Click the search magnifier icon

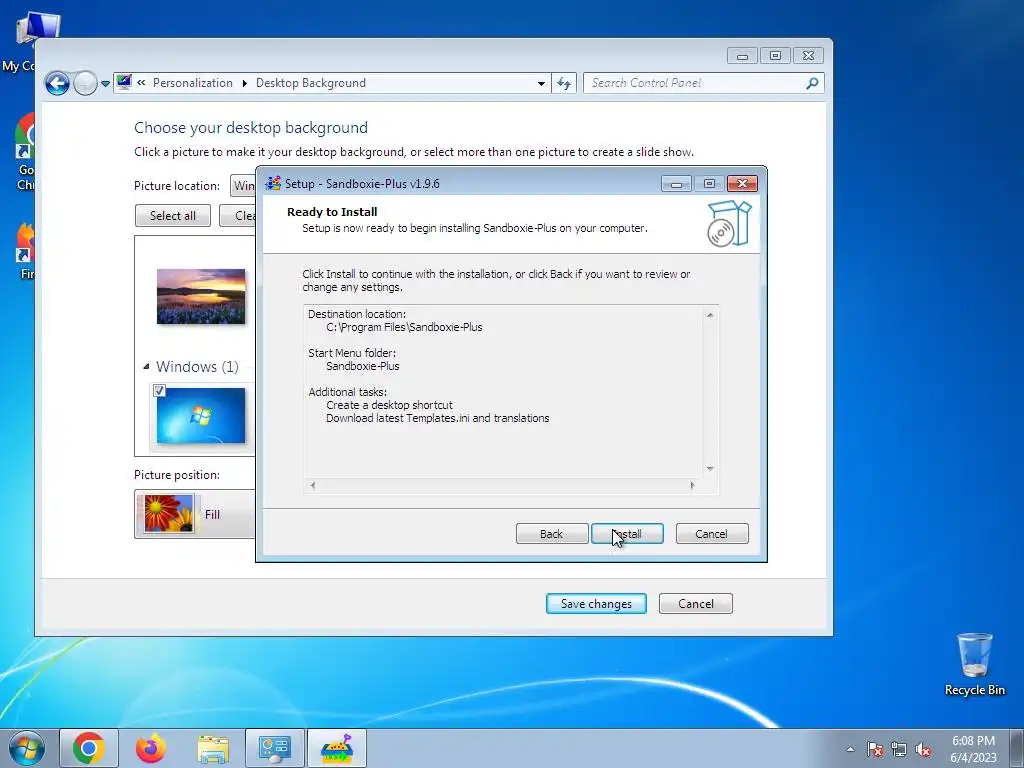click(x=812, y=83)
